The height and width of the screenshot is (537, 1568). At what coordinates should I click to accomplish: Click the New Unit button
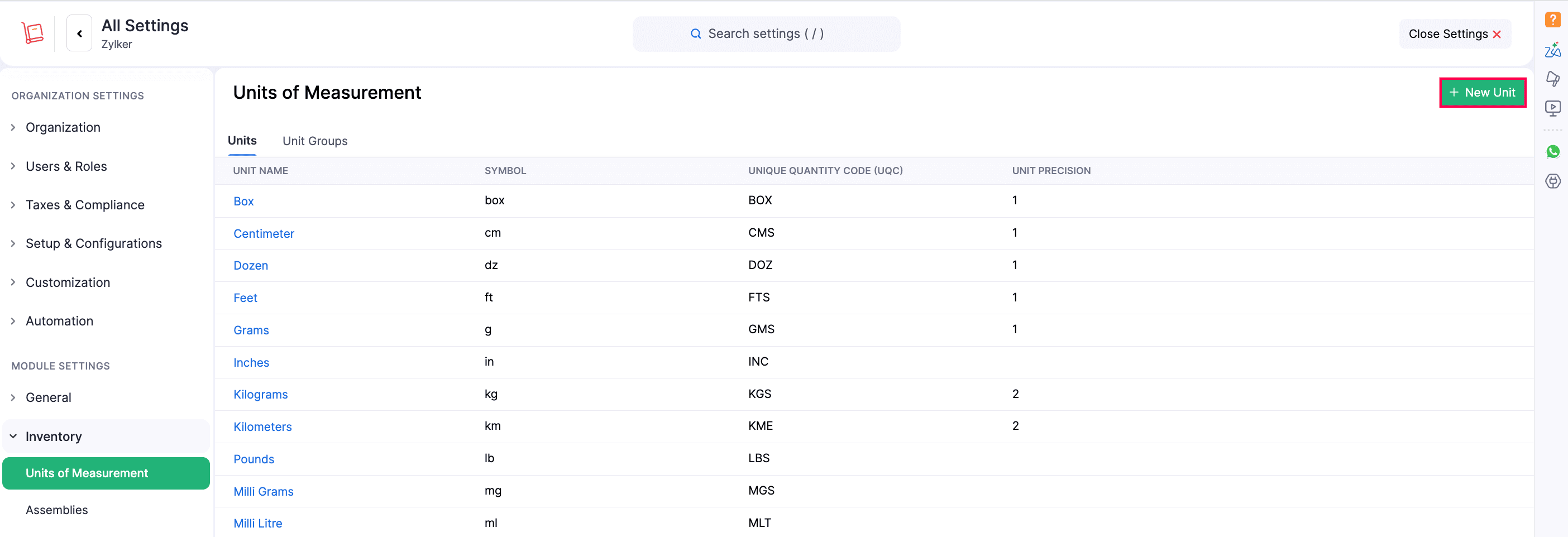[x=1481, y=93]
